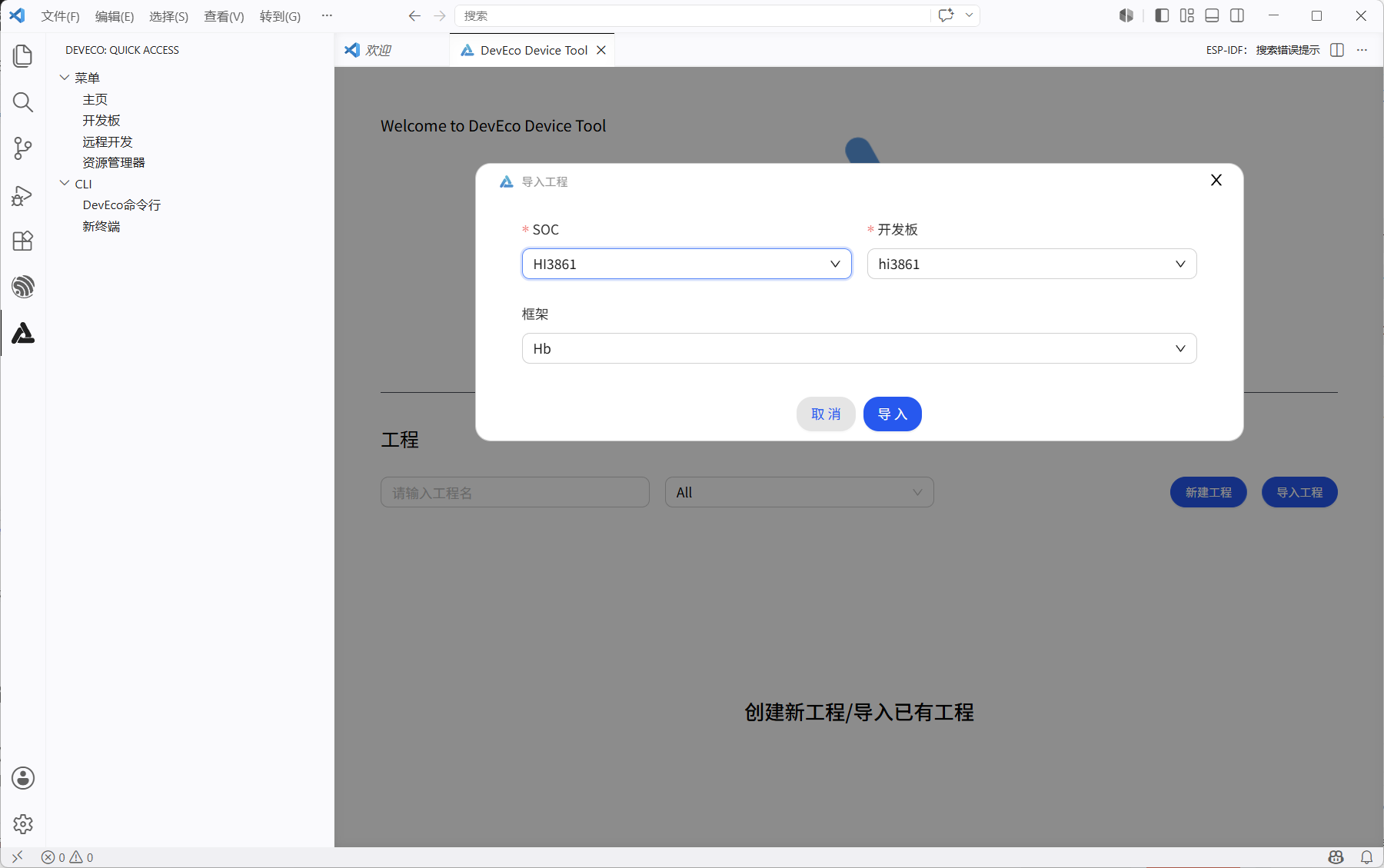Select 主页 in quick access tree

click(x=95, y=99)
